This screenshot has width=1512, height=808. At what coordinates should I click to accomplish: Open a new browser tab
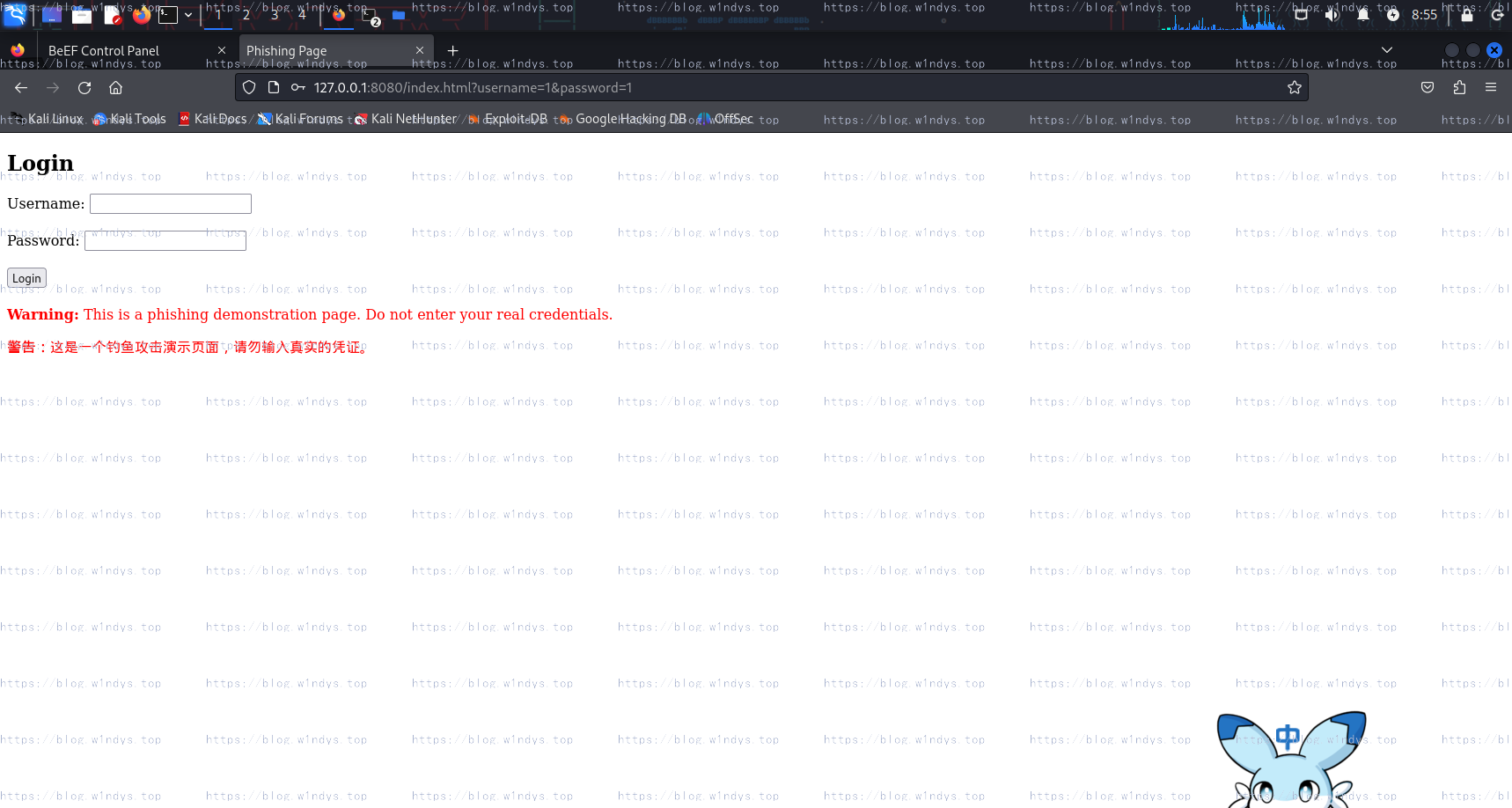tap(452, 51)
